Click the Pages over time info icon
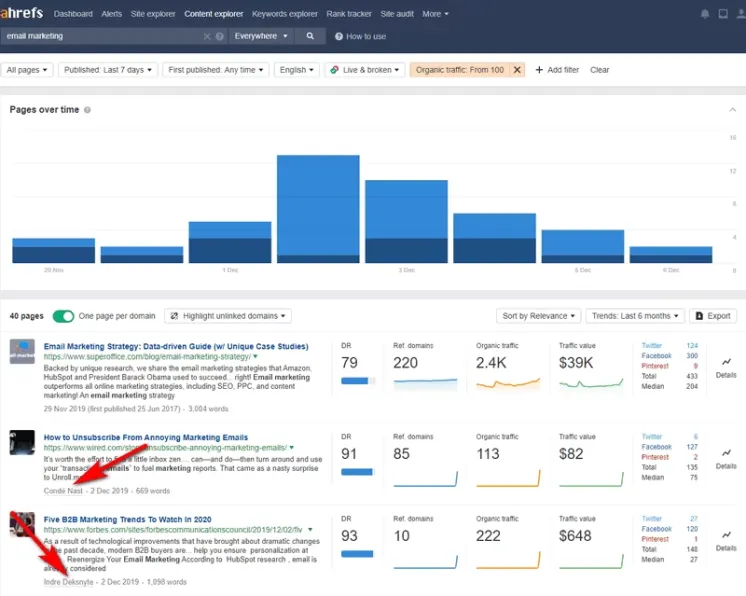 pyautogui.click(x=88, y=110)
